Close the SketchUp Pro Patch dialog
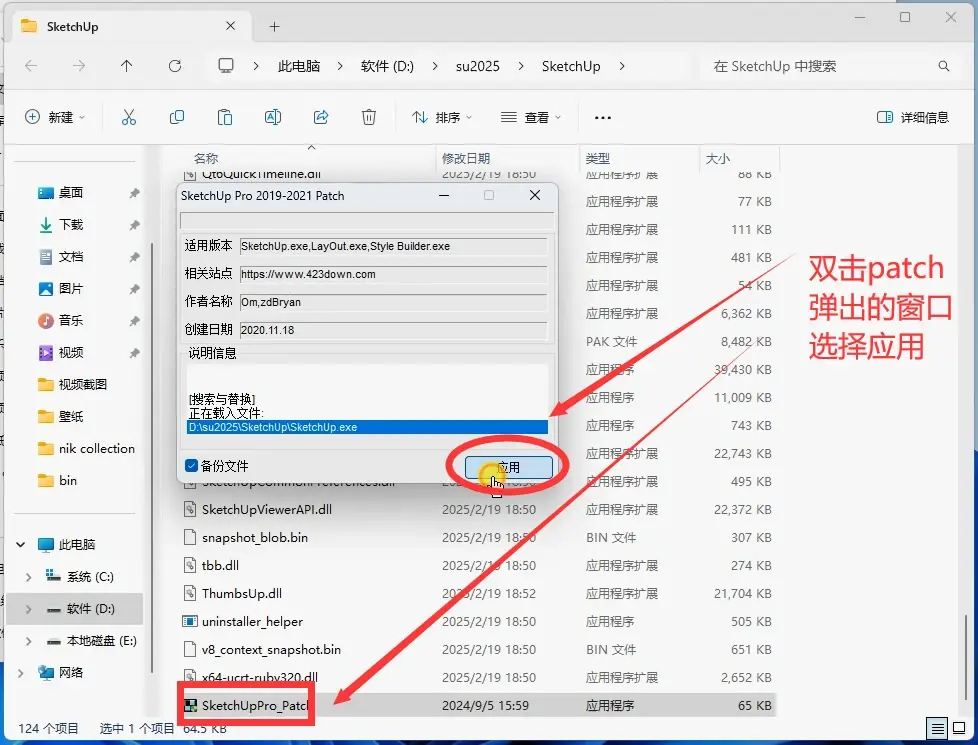978x745 pixels. coord(535,195)
